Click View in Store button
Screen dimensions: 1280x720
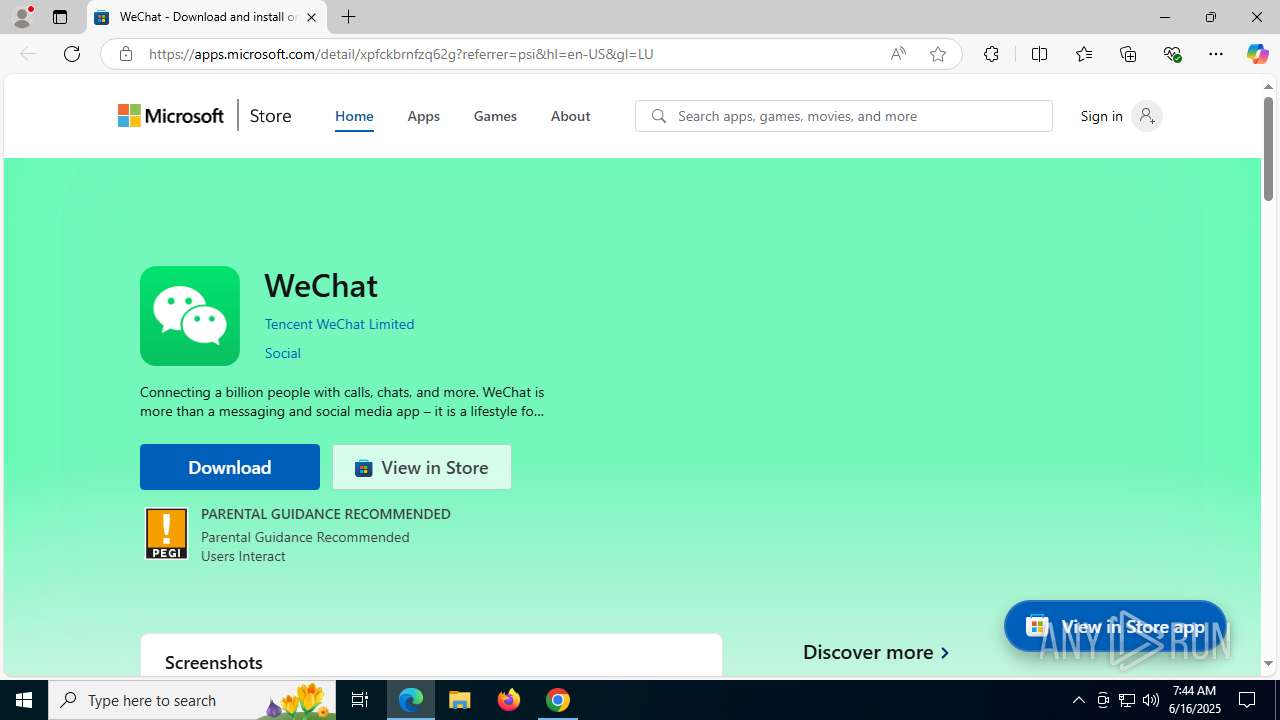[x=422, y=467]
